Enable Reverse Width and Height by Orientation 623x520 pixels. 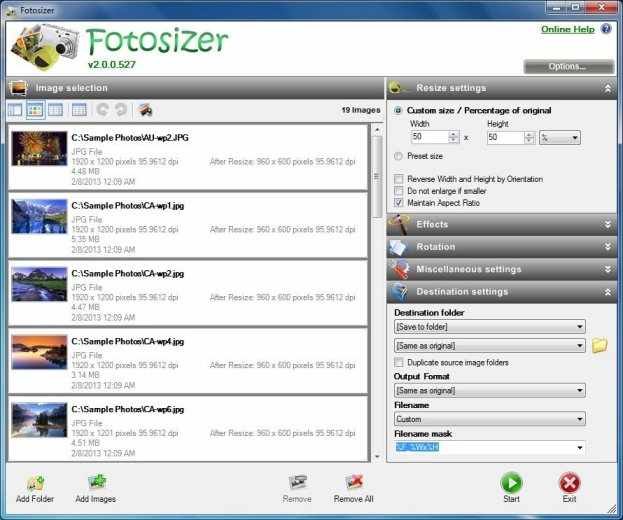pos(400,179)
